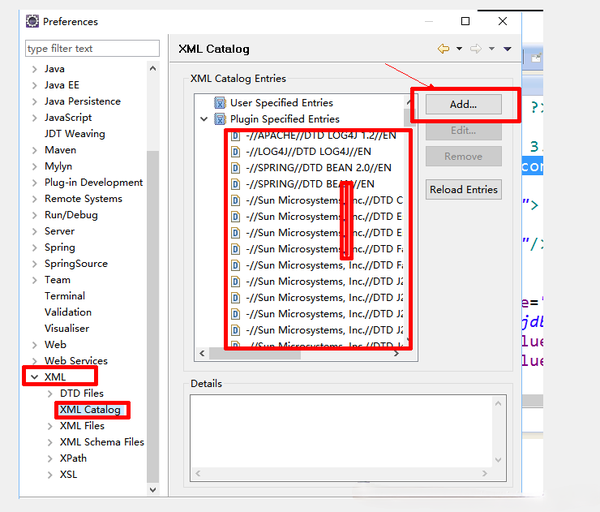Click the Preferences window app icon
Viewport: 600px width, 512px height.
point(32,21)
